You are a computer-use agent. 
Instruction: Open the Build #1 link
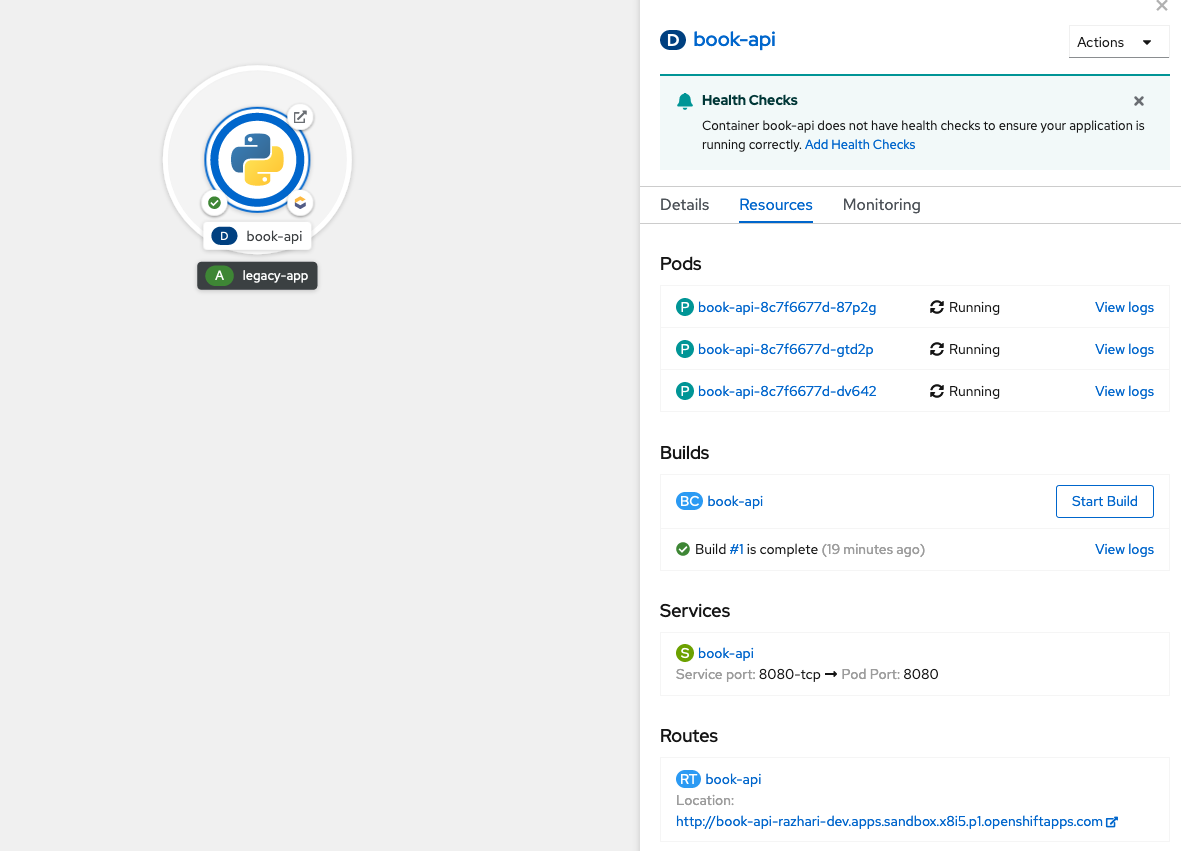tap(736, 550)
